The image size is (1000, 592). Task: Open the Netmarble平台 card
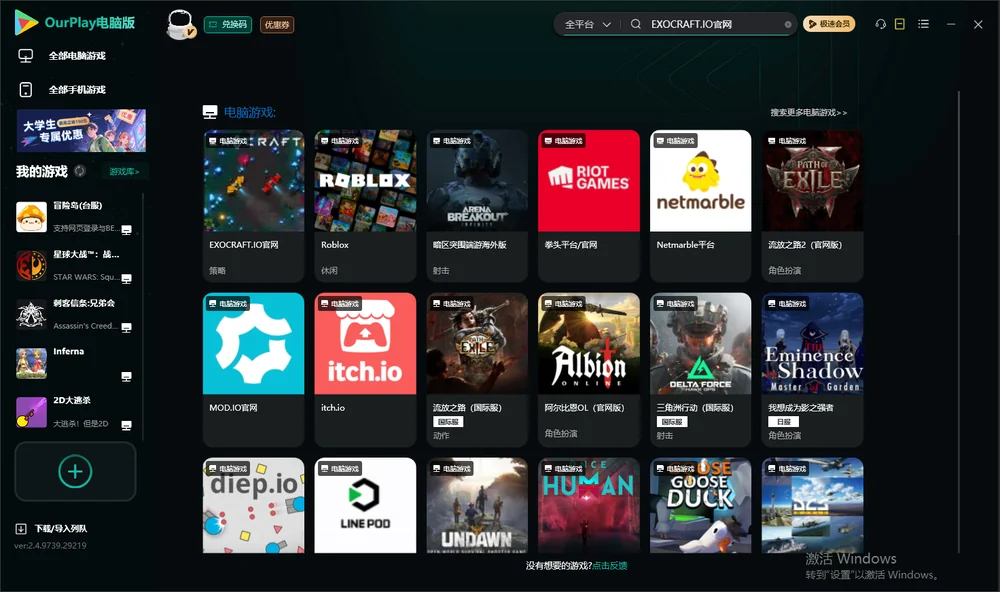tap(701, 205)
